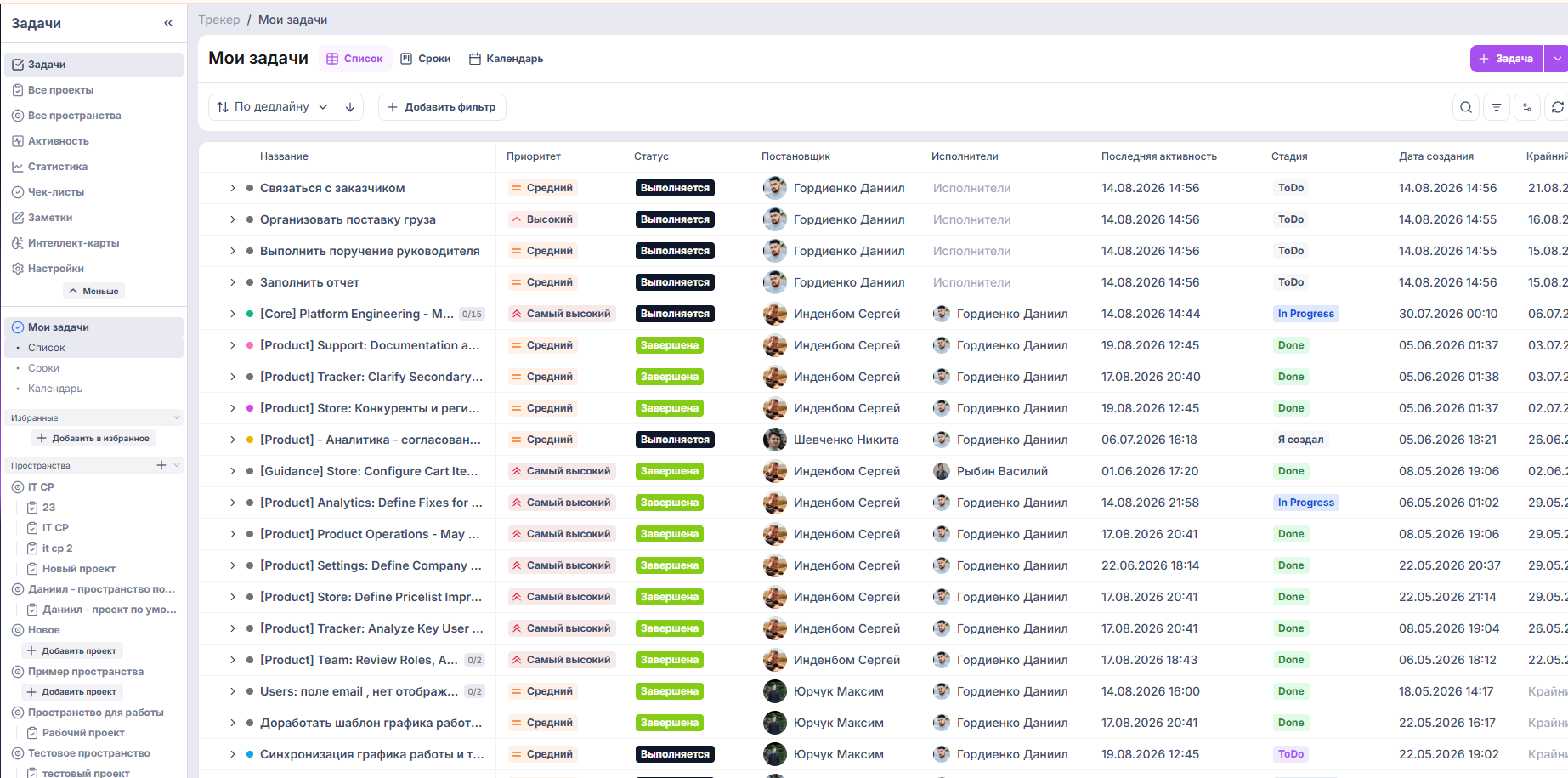Click the Добавить фильтр button
This screenshot has height=778, width=1568.
(x=442, y=107)
